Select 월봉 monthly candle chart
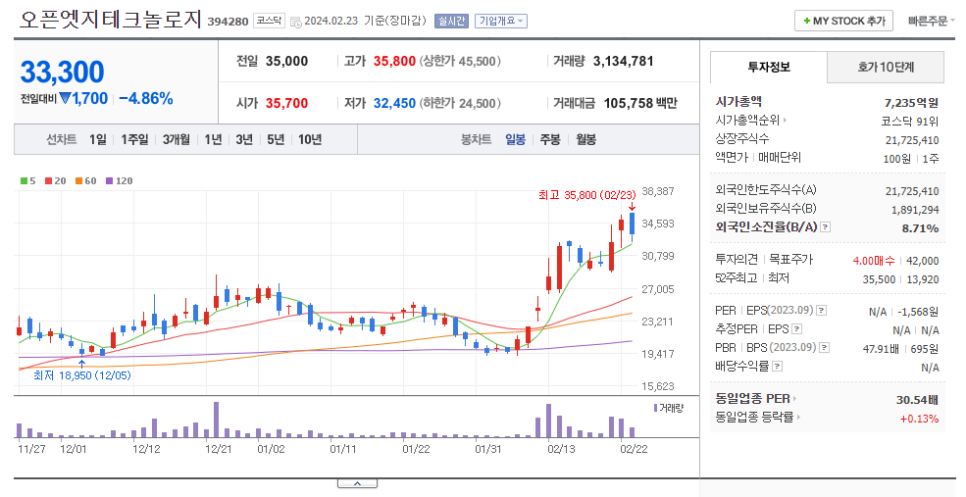The image size is (966, 497). 586,140
